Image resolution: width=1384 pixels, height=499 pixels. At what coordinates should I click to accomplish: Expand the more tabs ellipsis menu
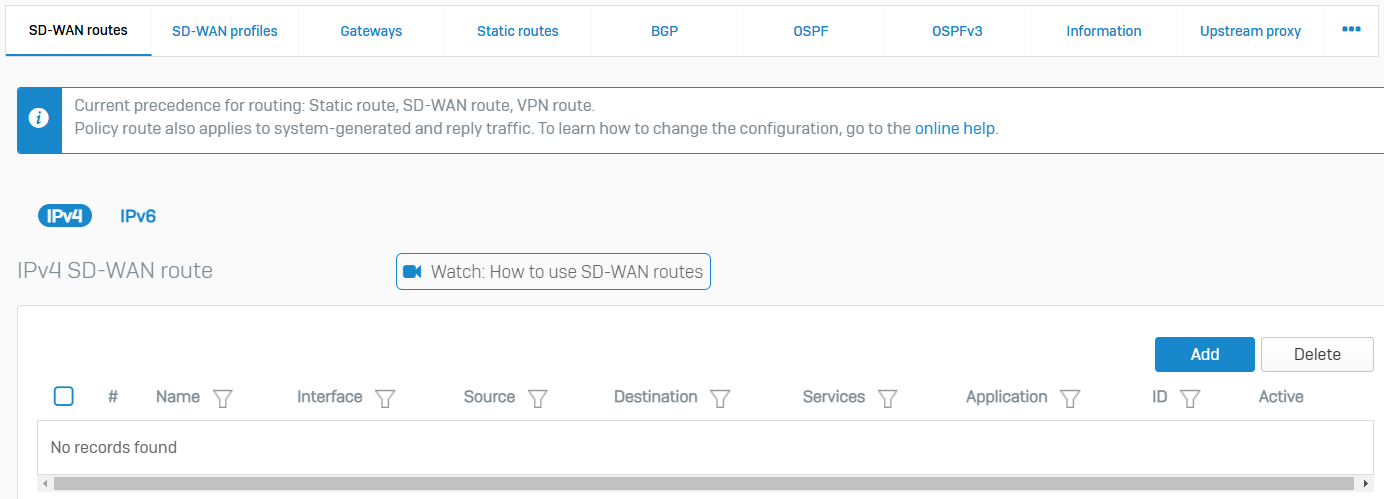click(x=1351, y=30)
